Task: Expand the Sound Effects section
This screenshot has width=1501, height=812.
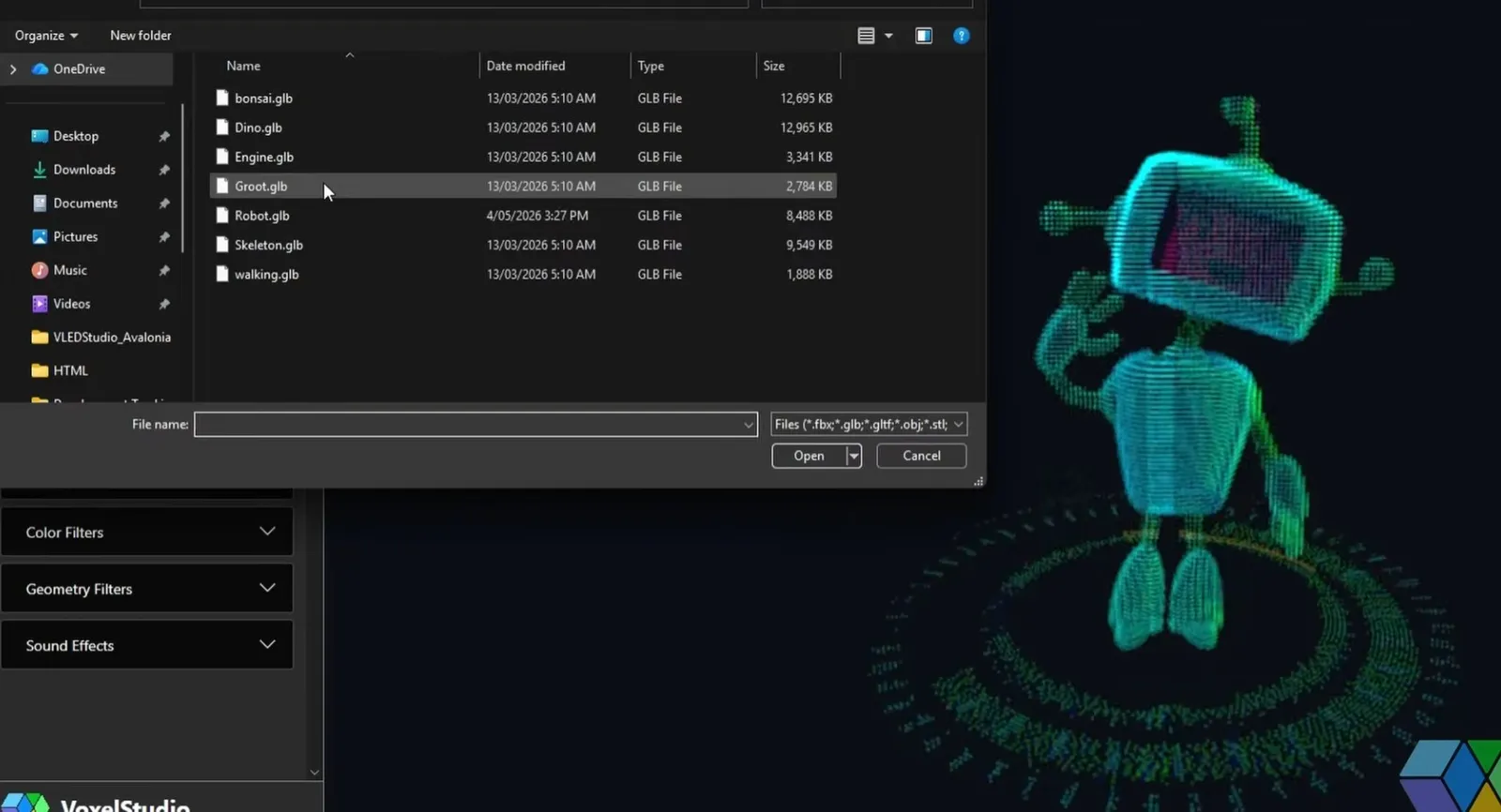Action: coord(147,645)
